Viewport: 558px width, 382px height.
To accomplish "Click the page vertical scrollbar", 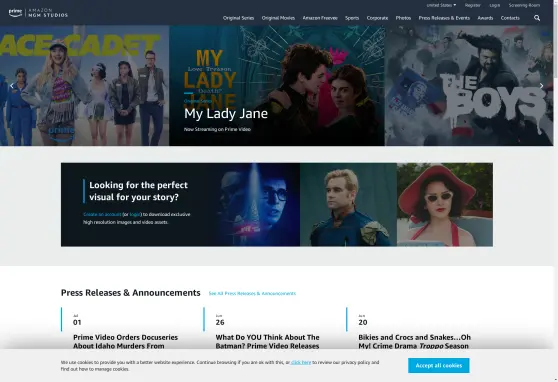I will point(556,191).
